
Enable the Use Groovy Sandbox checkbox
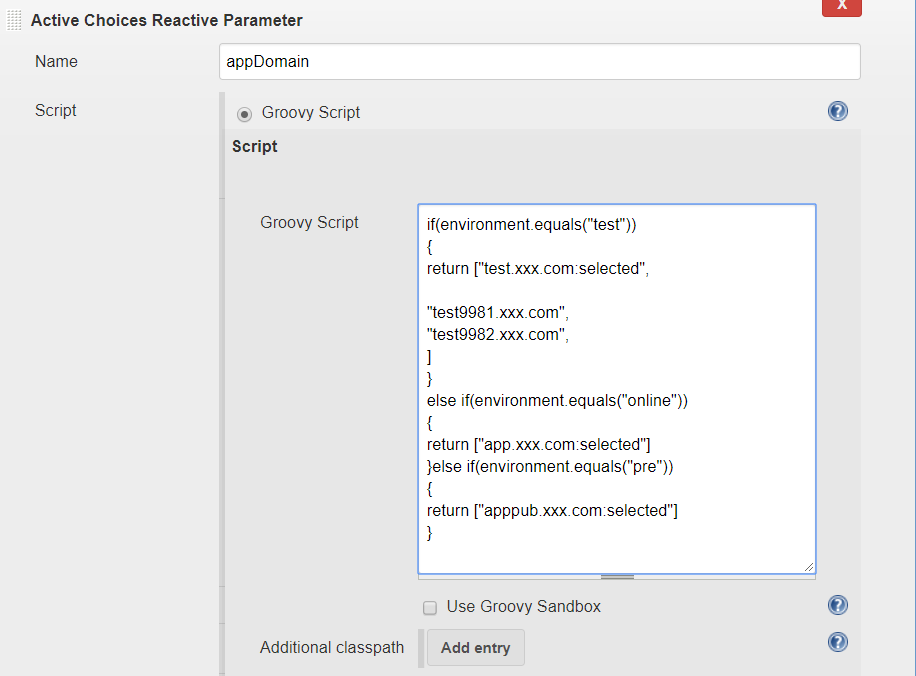[x=430, y=607]
